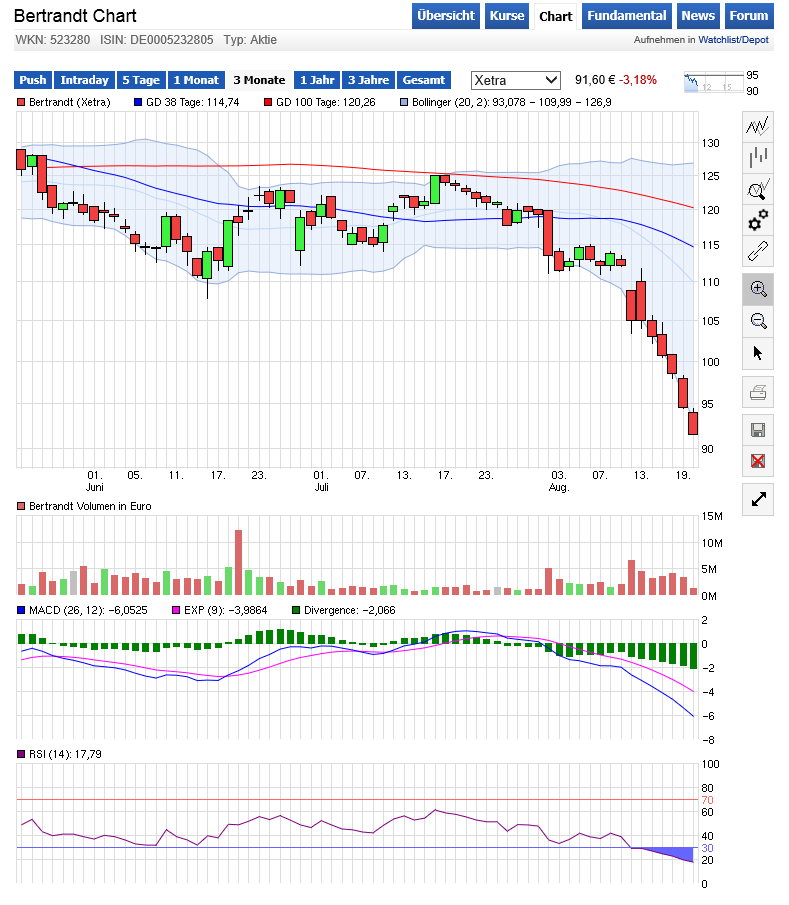Expand chart to fullscreen with diagonal arrow

pos(757,499)
